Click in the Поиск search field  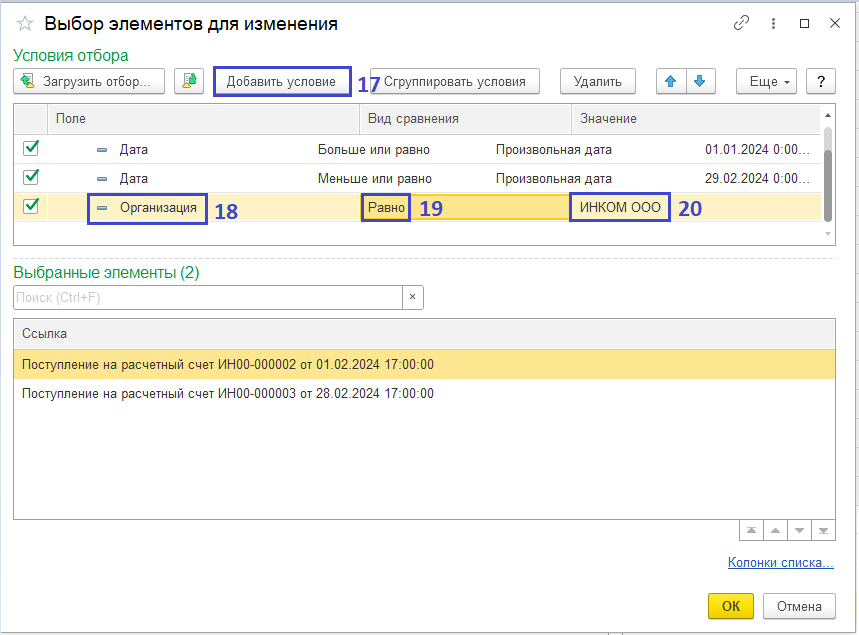[x=207, y=297]
